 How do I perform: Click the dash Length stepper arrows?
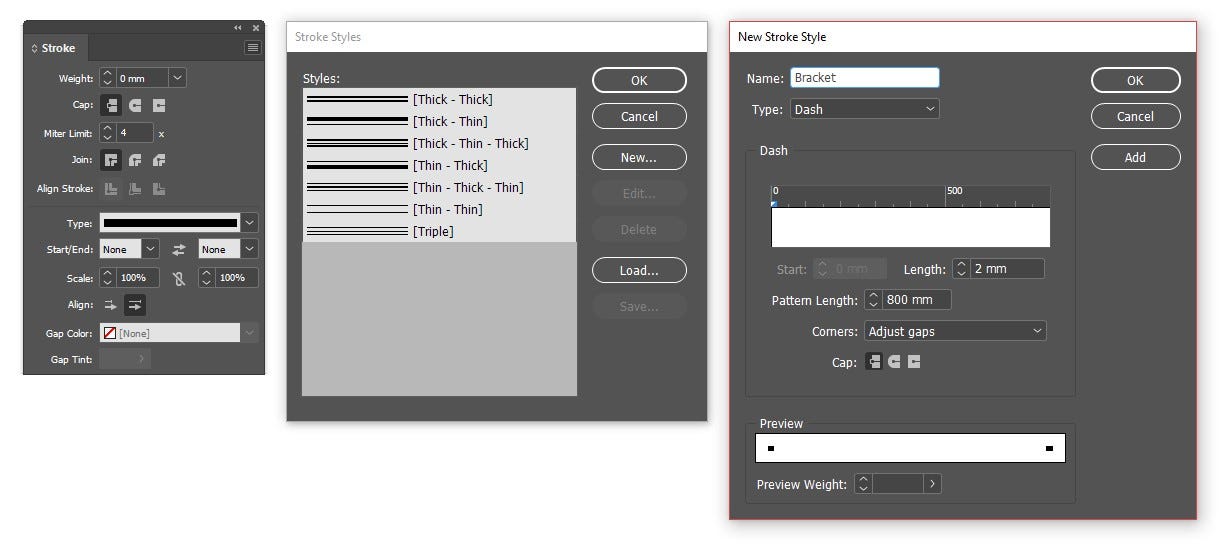(x=961, y=269)
